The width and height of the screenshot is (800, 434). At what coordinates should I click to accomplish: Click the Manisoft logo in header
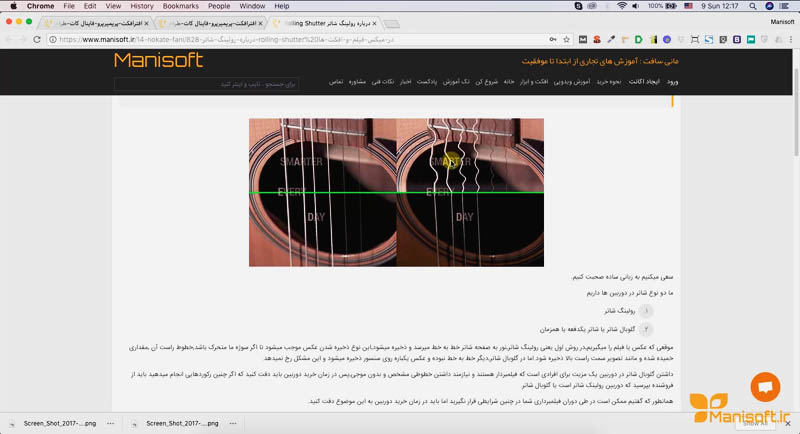[x=159, y=60]
